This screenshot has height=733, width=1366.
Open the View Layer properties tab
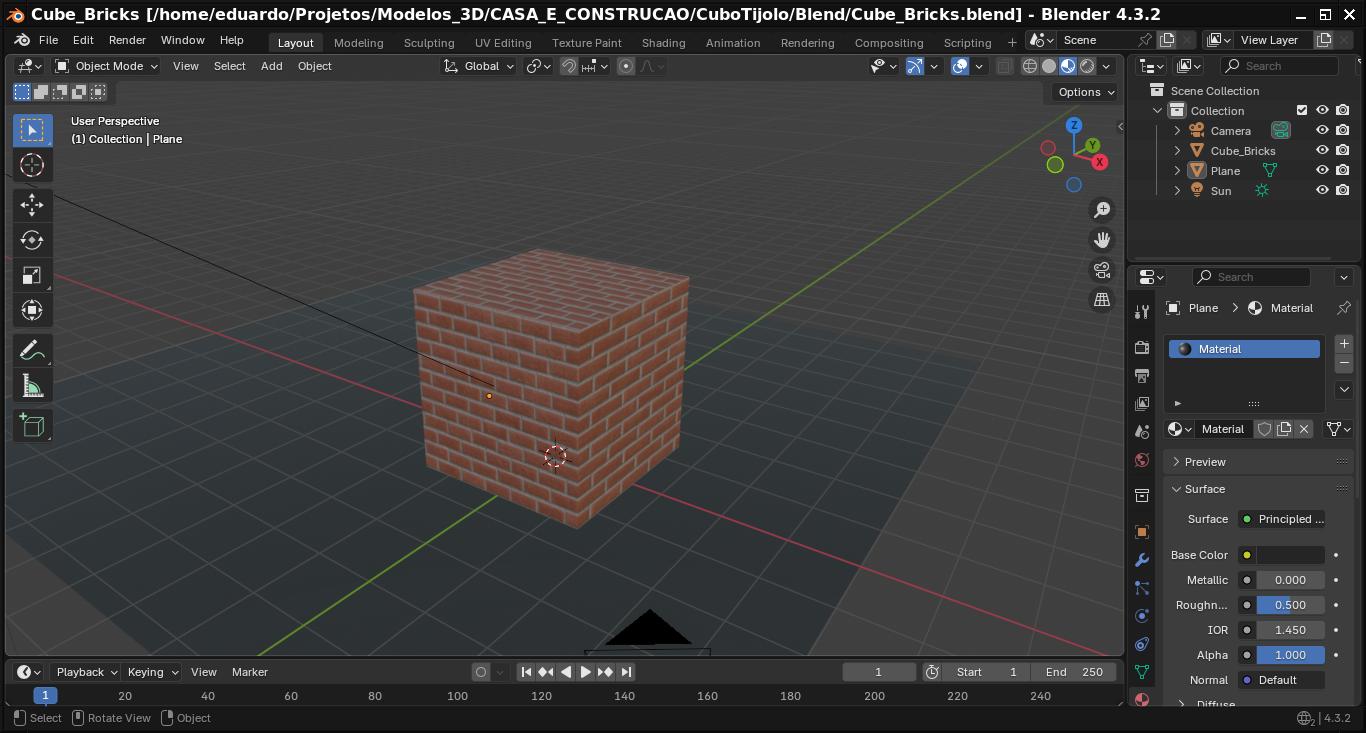coord(1142,403)
